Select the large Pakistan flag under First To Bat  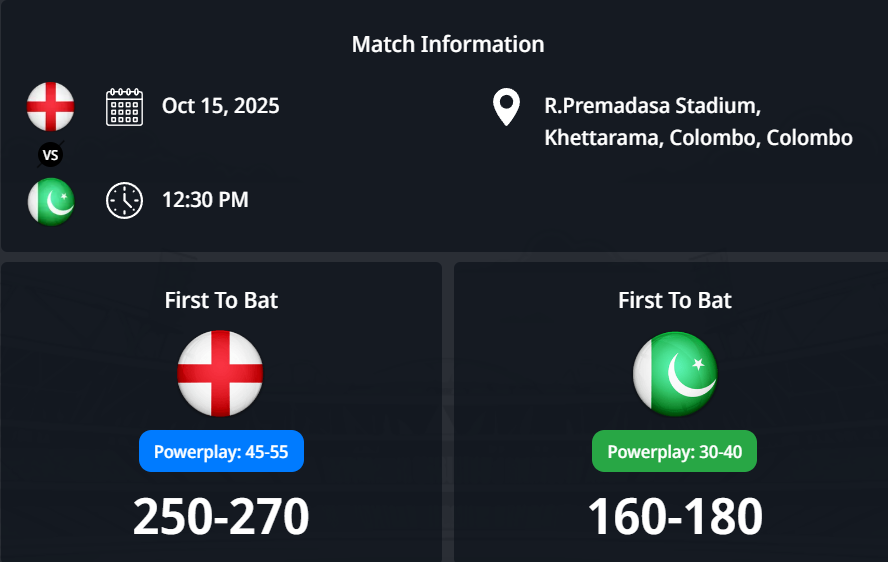pyautogui.click(x=675, y=373)
